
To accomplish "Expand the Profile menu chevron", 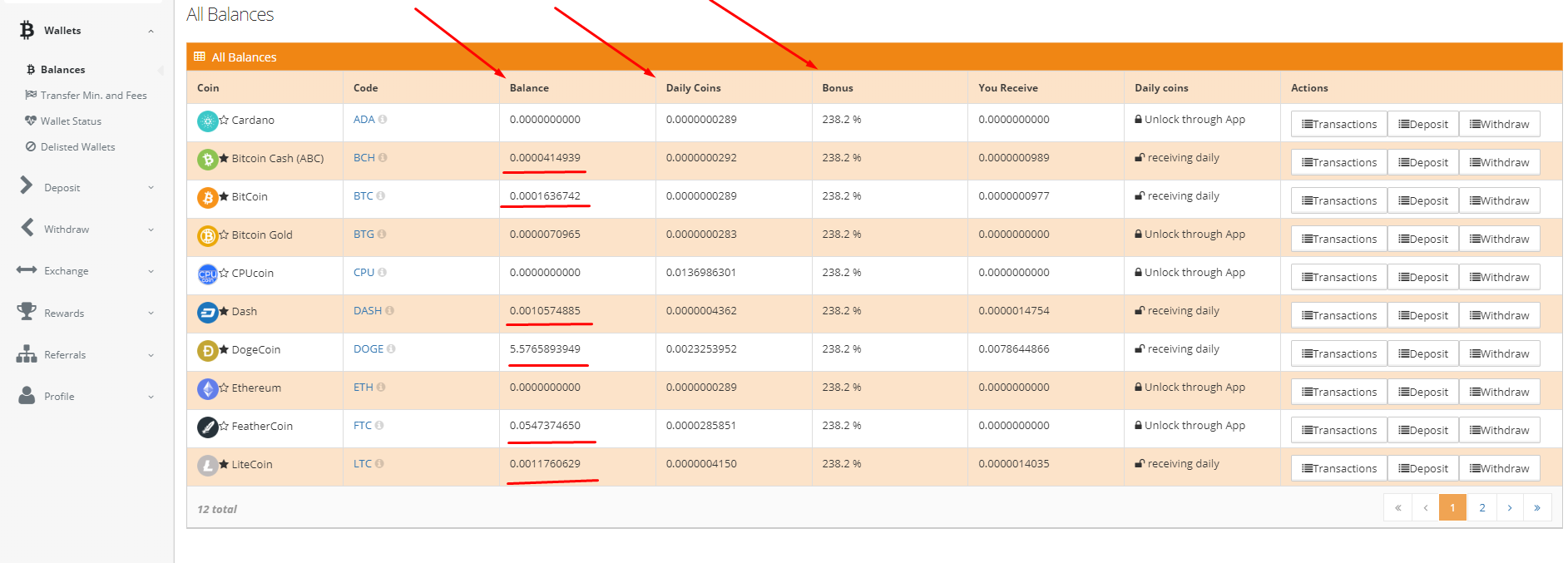I will coord(151,397).
